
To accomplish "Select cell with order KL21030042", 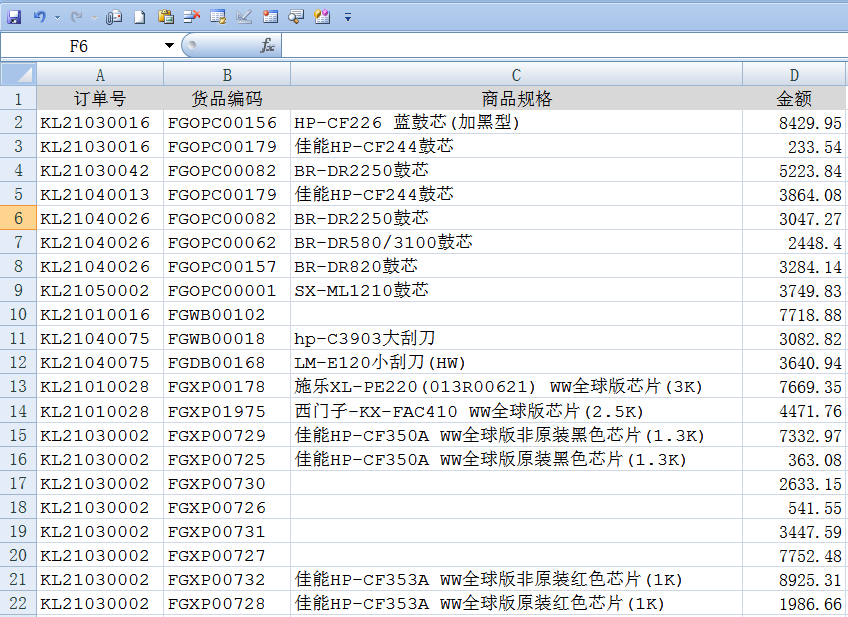I will pos(100,170).
